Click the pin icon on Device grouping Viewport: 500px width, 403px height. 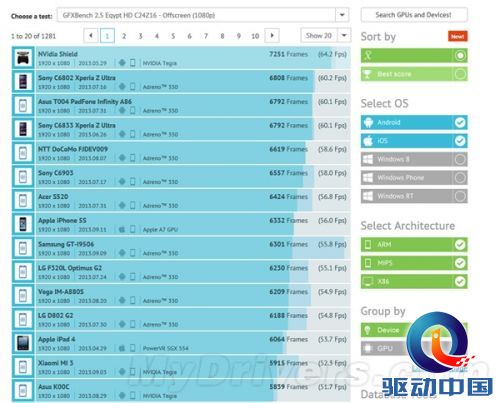click(x=367, y=330)
